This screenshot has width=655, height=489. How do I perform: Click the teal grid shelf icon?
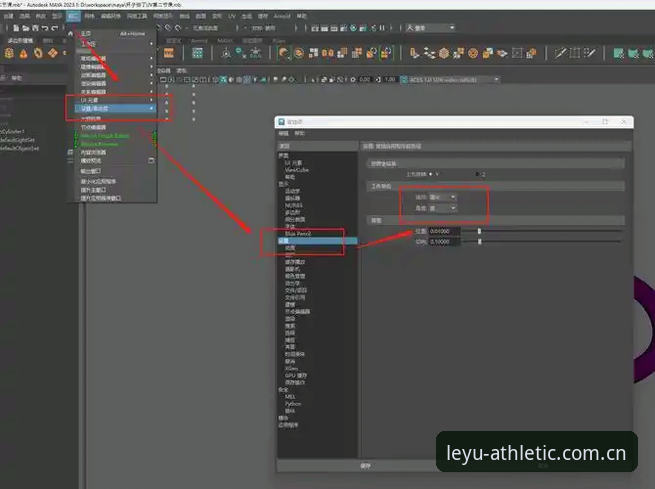pos(197,53)
